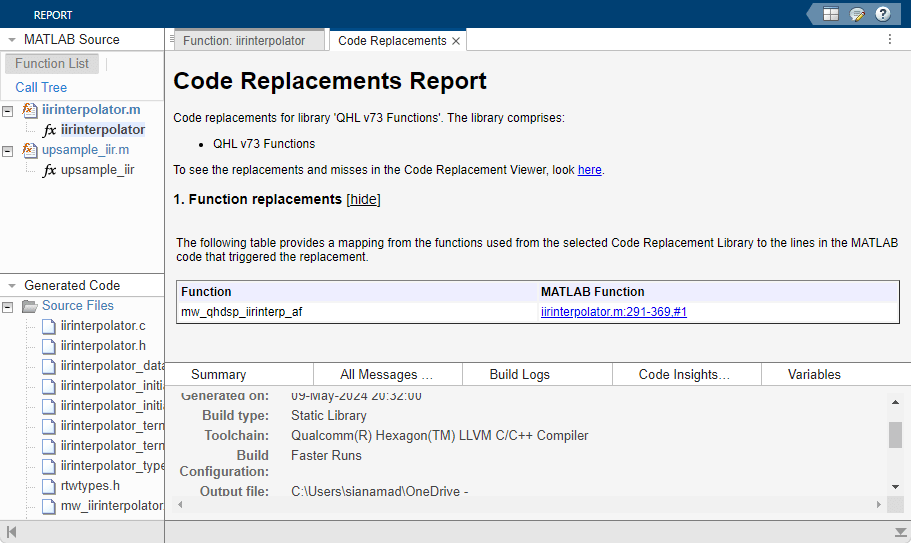This screenshot has width=911, height=543.
Task: Switch to the Function: iirinterpolator tab
Action: coord(251,41)
